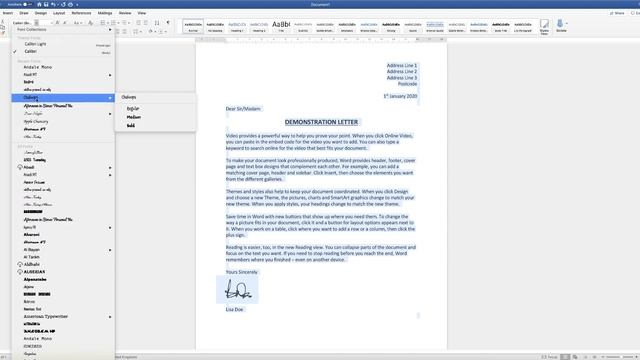Choose Bold weight in font submenu

[x=131, y=126]
